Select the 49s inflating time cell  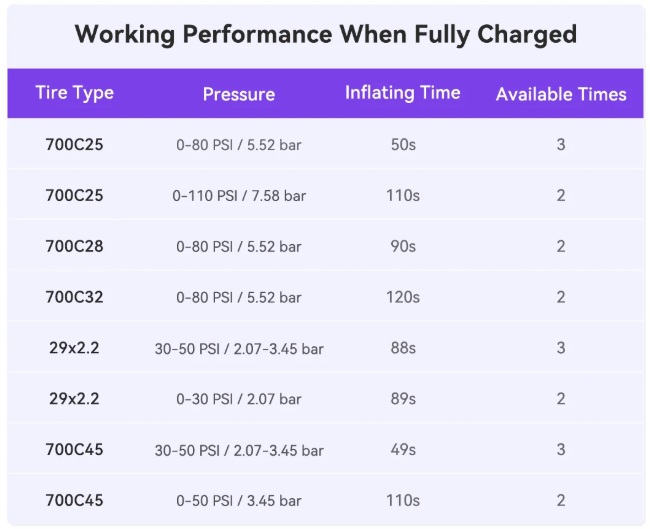[x=402, y=450]
